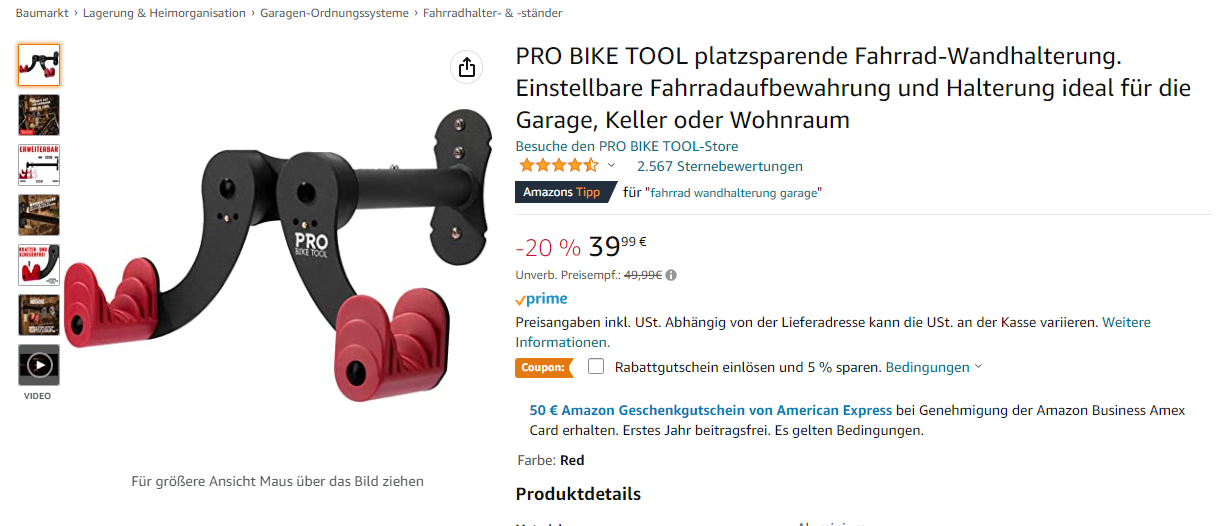Screen dimensions: 1222x526
Task: Open Lagerung & Heimorganisation breadcrumb
Action: [x=164, y=13]
